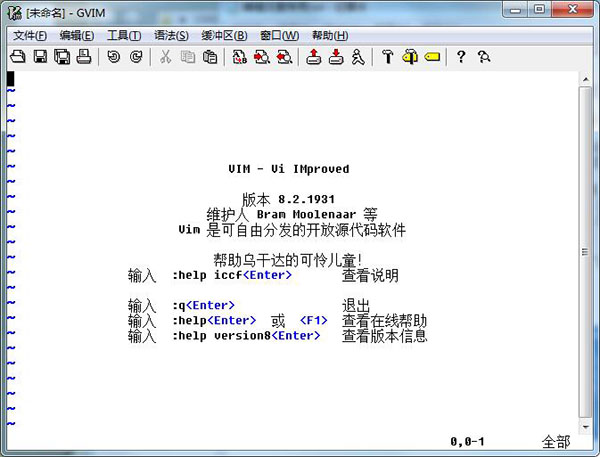Screen dimensions: 600x457
Task: Click the "Bram Moolenaar" maintainer text
Action: (x=306, y=214)
